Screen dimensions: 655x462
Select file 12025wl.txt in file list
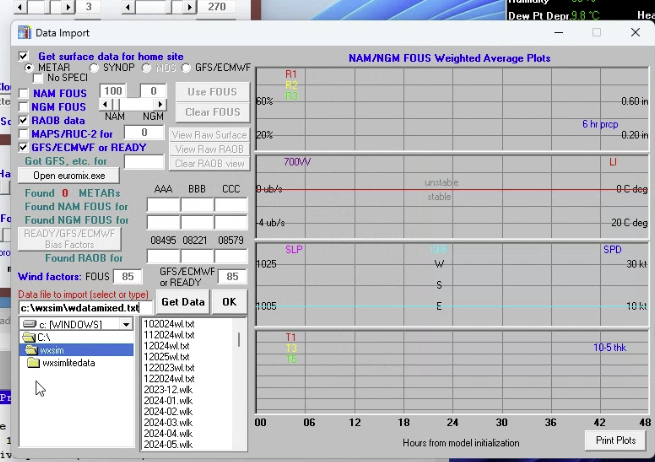pyautogui.click(x=166, y=357)
